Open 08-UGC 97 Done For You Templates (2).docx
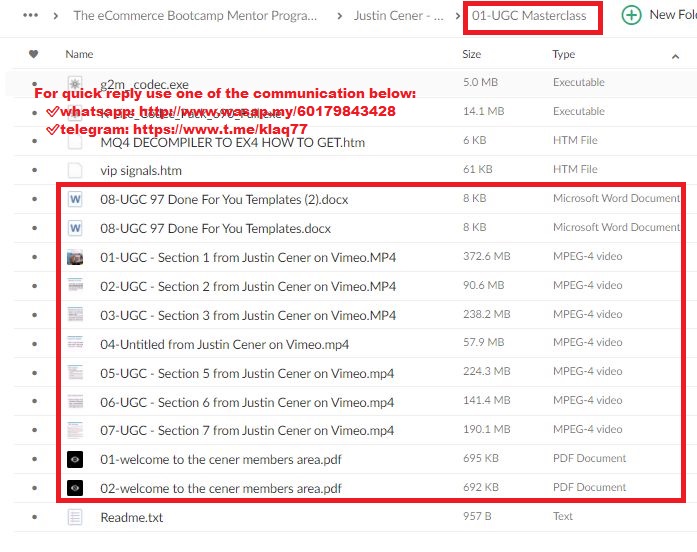 [x=224, y=200]
